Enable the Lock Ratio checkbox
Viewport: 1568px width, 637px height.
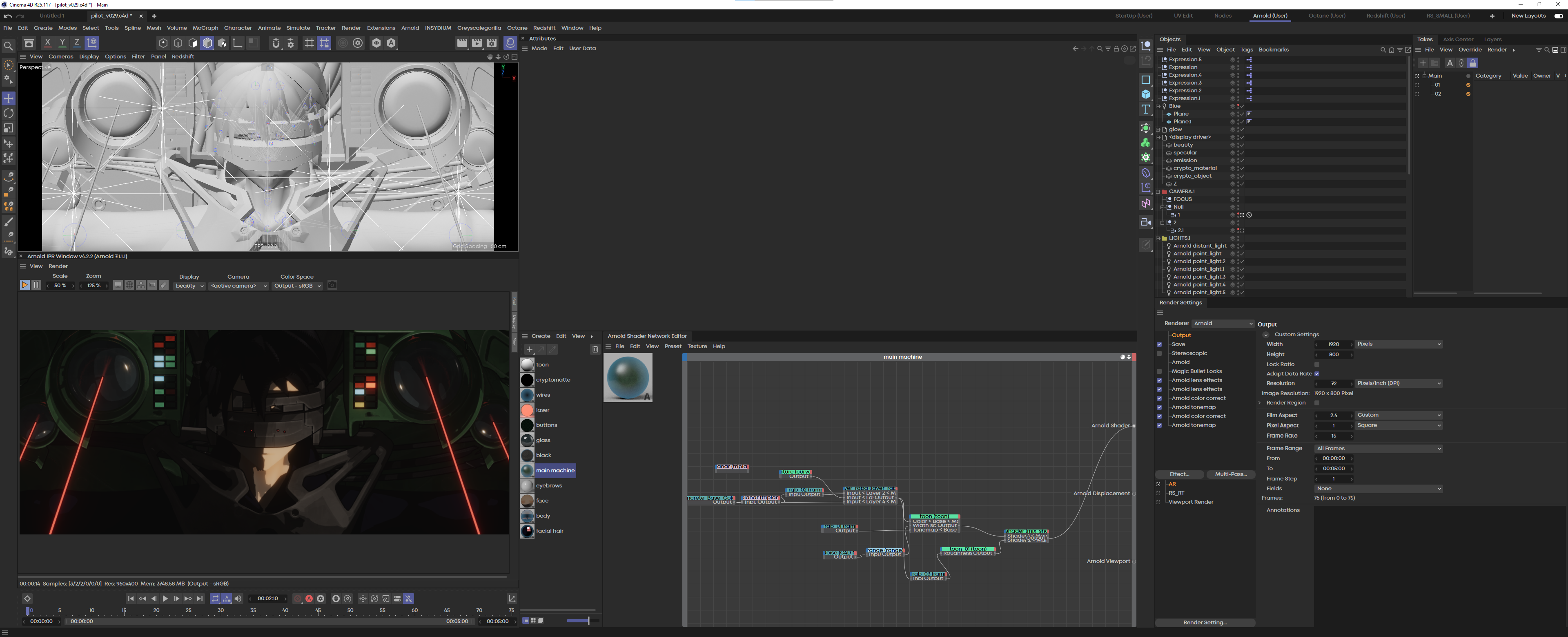1316,364
